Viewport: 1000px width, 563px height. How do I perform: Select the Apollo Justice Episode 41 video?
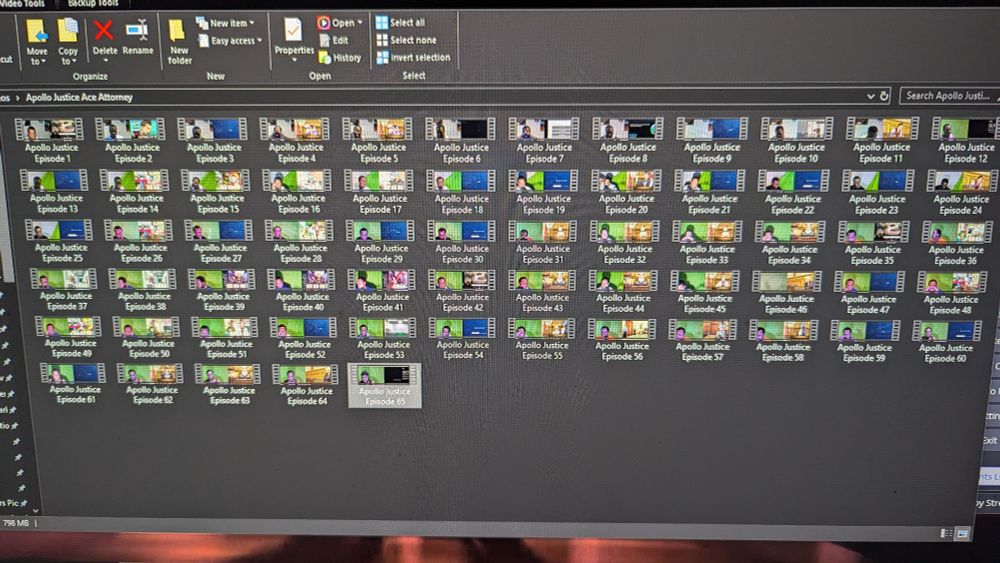tap(382, 290)
